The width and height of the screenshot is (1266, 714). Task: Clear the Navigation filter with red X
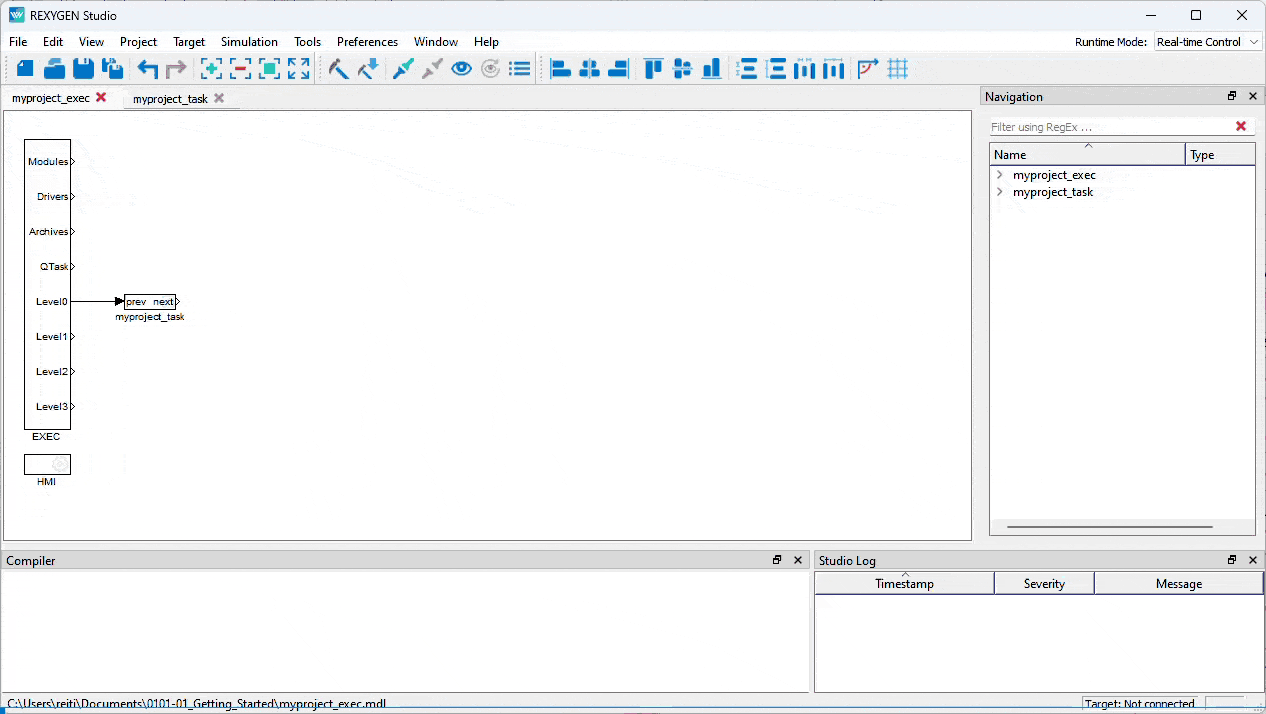[x=1241, y=126]
